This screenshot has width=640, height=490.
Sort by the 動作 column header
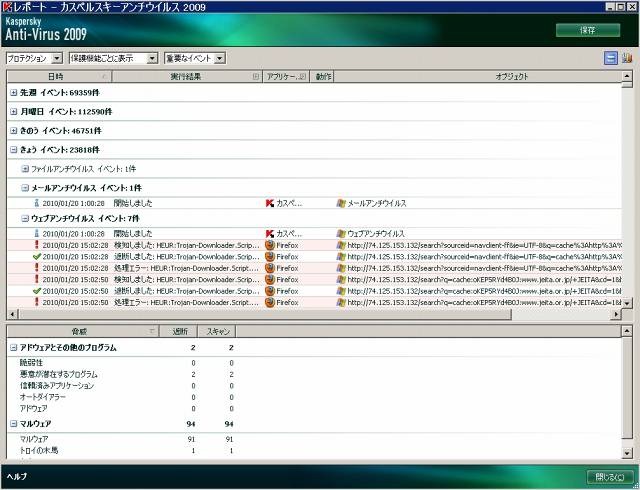[322, 76]
